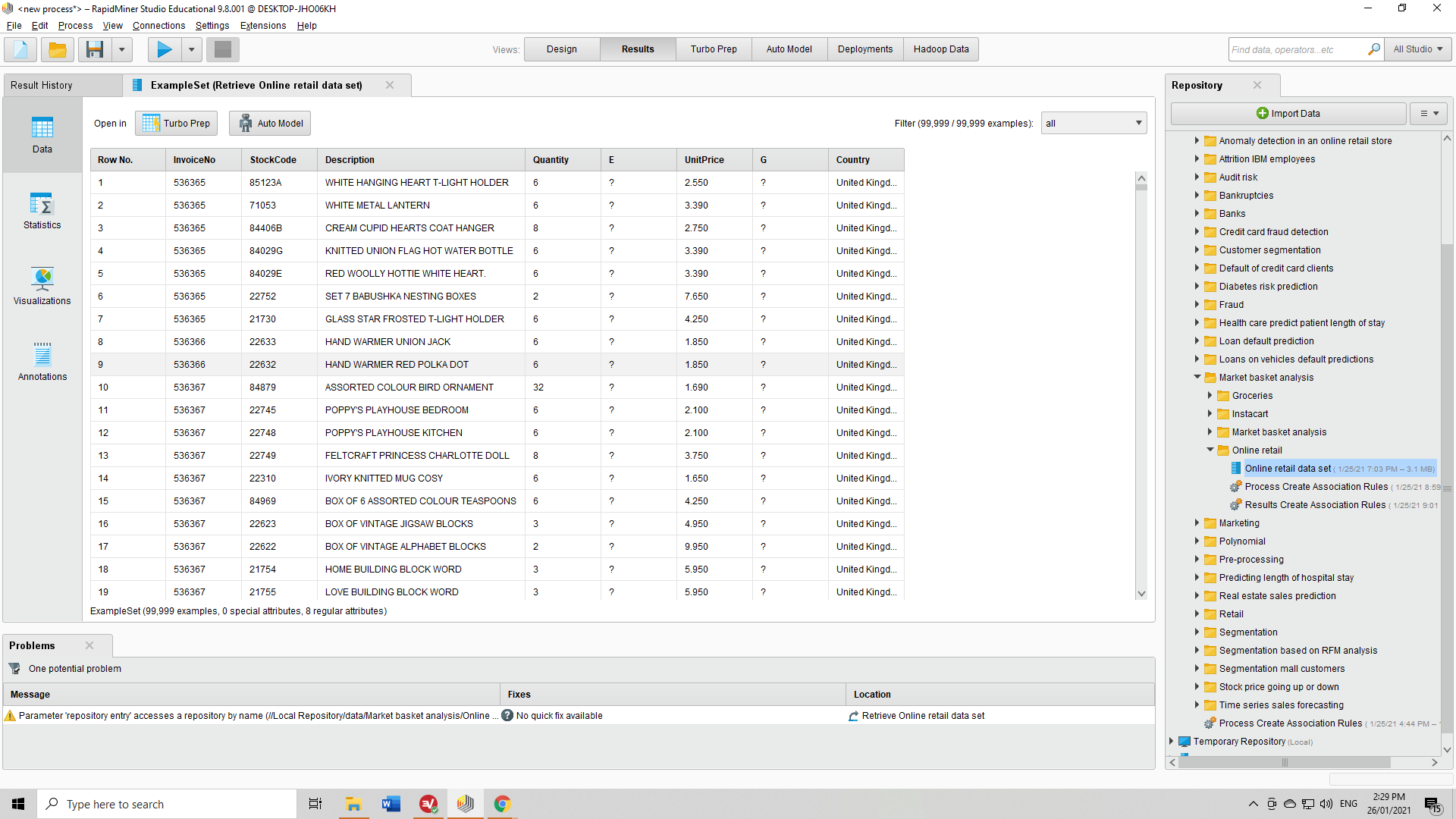Screen dimensions: 1456x819
Task: Switch to the Hadoop Data view
Action: [941, 49]
